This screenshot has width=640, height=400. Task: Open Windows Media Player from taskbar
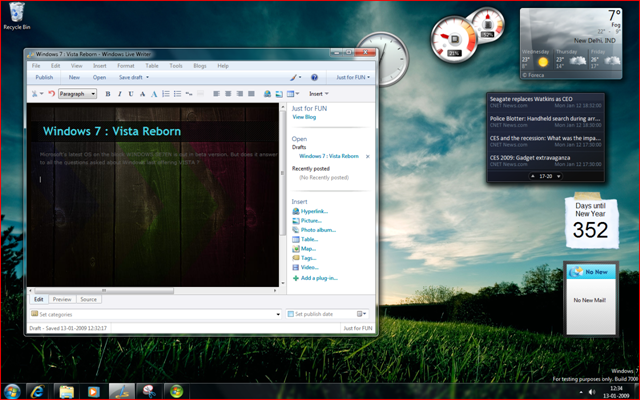pyautogui.click(x=94, y=391)
